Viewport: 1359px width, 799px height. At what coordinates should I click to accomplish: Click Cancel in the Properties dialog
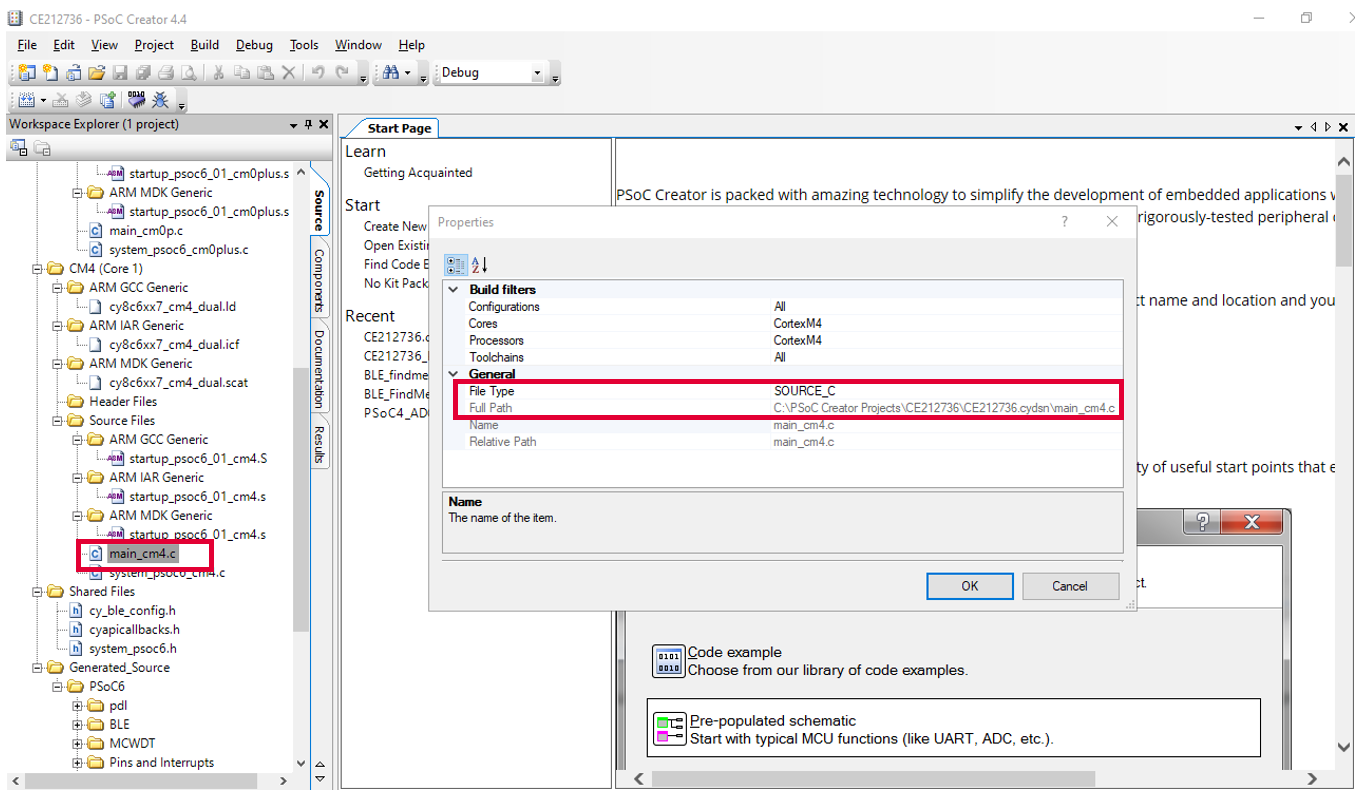tap(1069, 586)
